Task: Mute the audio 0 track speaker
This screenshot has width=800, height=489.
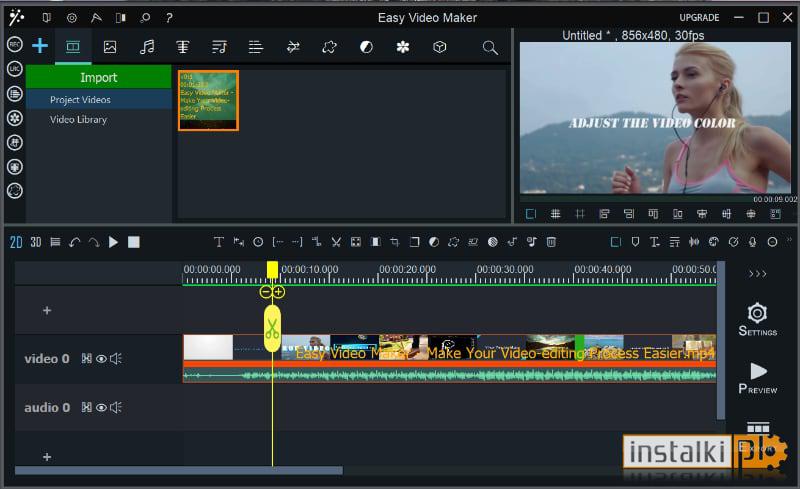Action: point(116,407)
